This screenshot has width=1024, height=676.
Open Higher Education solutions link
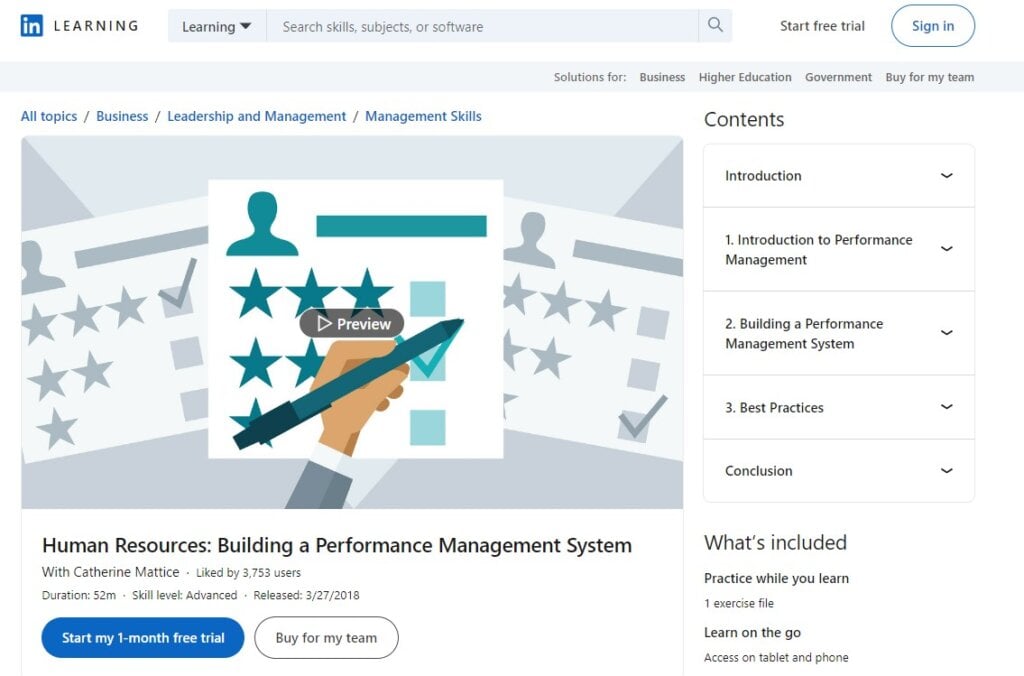(744, 77)
